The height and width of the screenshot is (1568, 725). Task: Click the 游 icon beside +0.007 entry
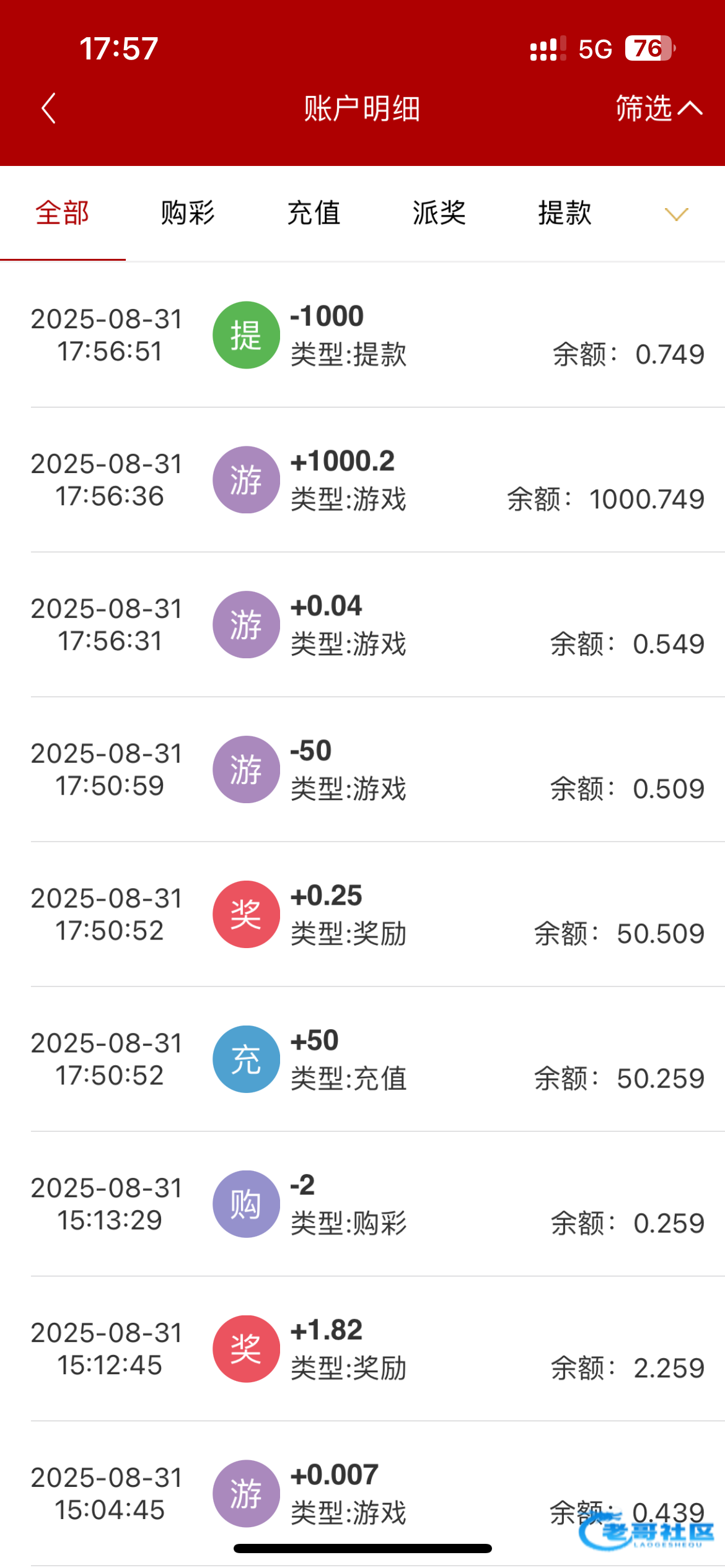[246, 1494]
